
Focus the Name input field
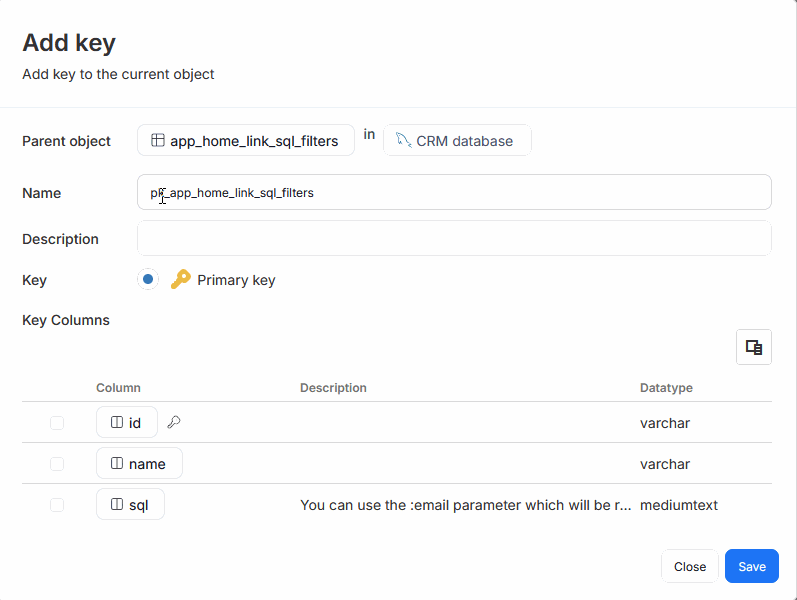click(454, 193)
